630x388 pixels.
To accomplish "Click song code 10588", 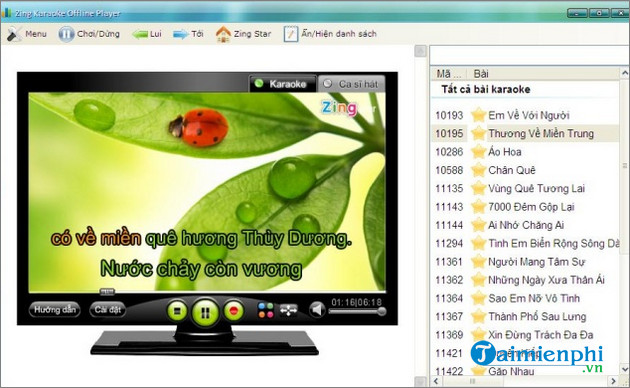I will (449, 170).
